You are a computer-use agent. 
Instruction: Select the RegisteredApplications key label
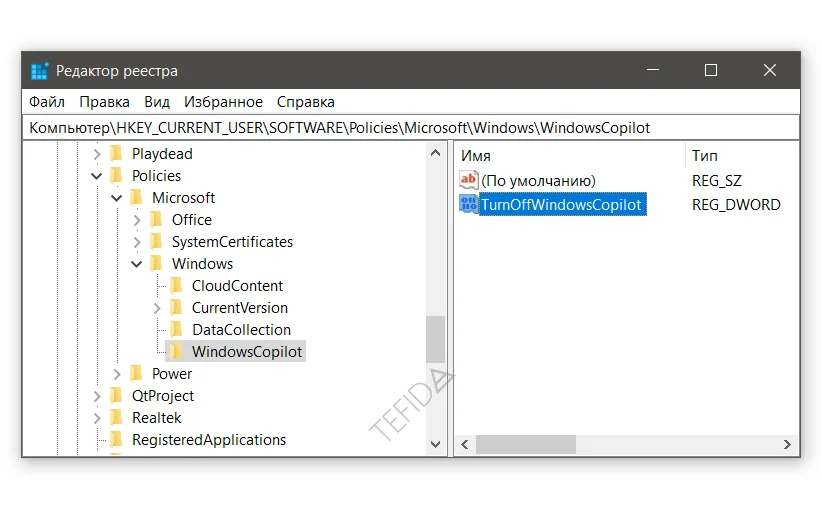[x=209, y=440]
